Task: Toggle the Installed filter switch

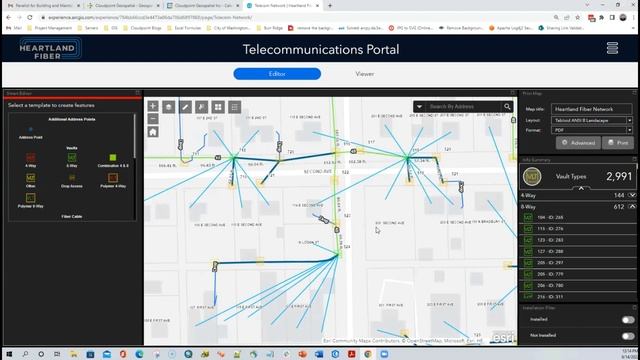Action: click(x=628, y=320)
